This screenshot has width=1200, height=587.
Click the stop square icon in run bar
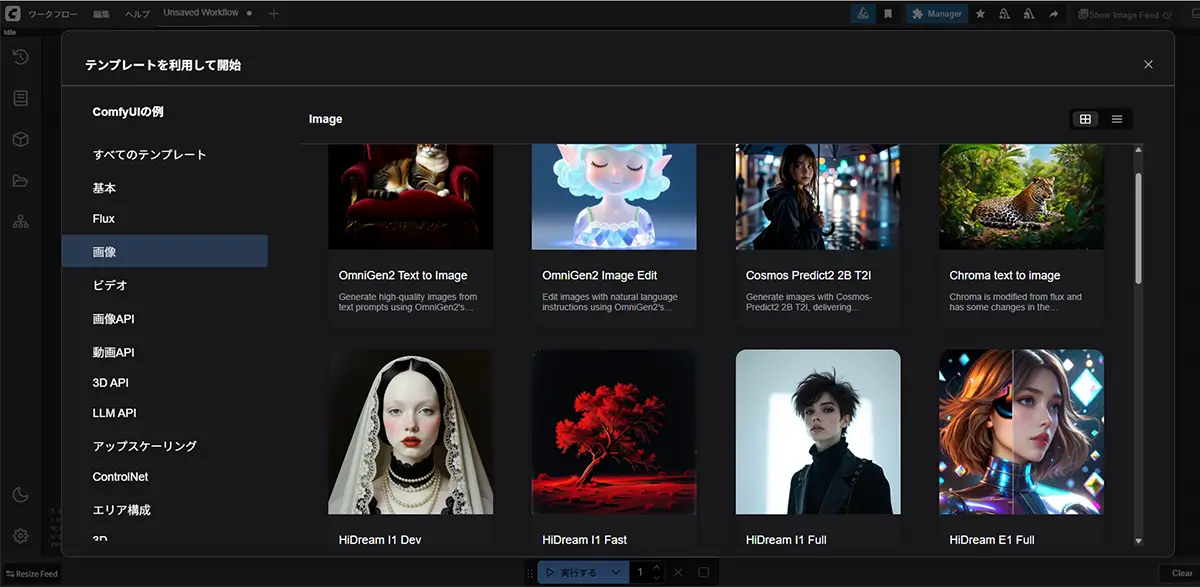703,572
